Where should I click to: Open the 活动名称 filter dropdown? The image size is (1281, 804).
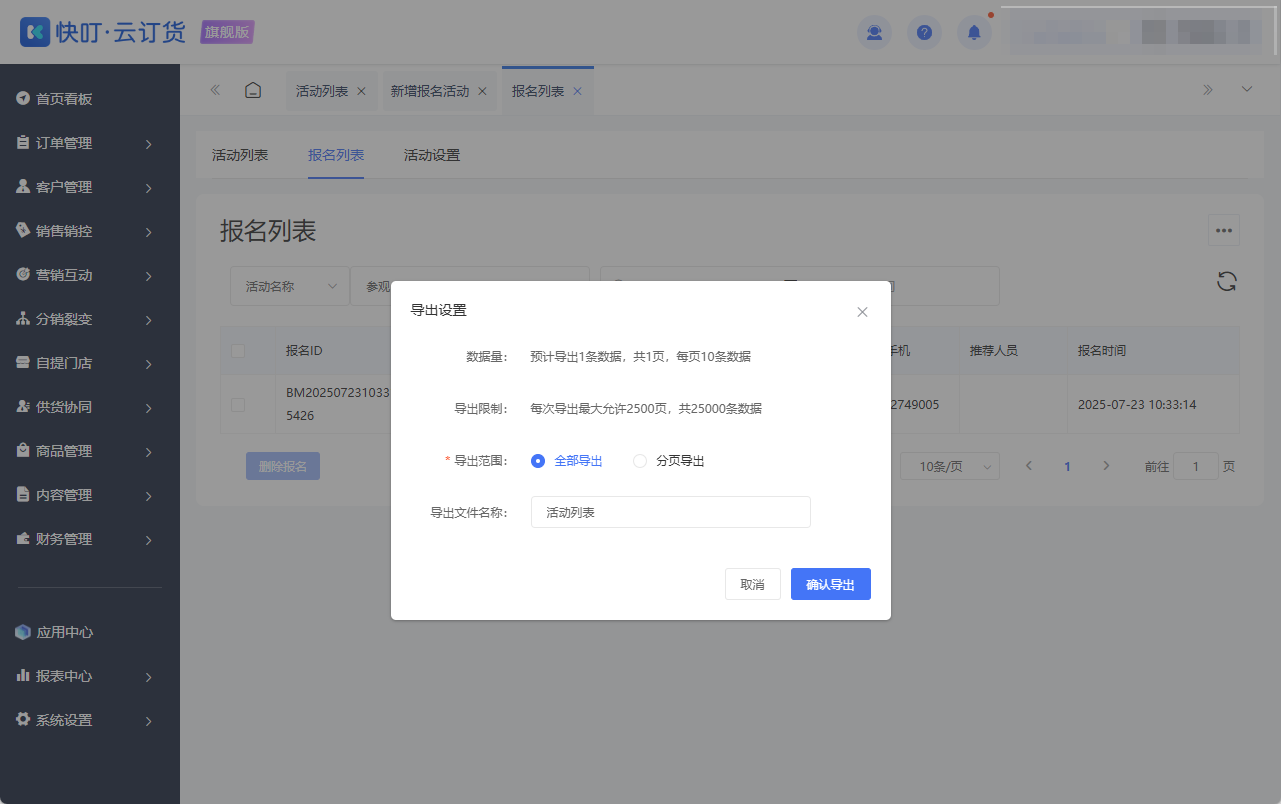coord(290,286)
